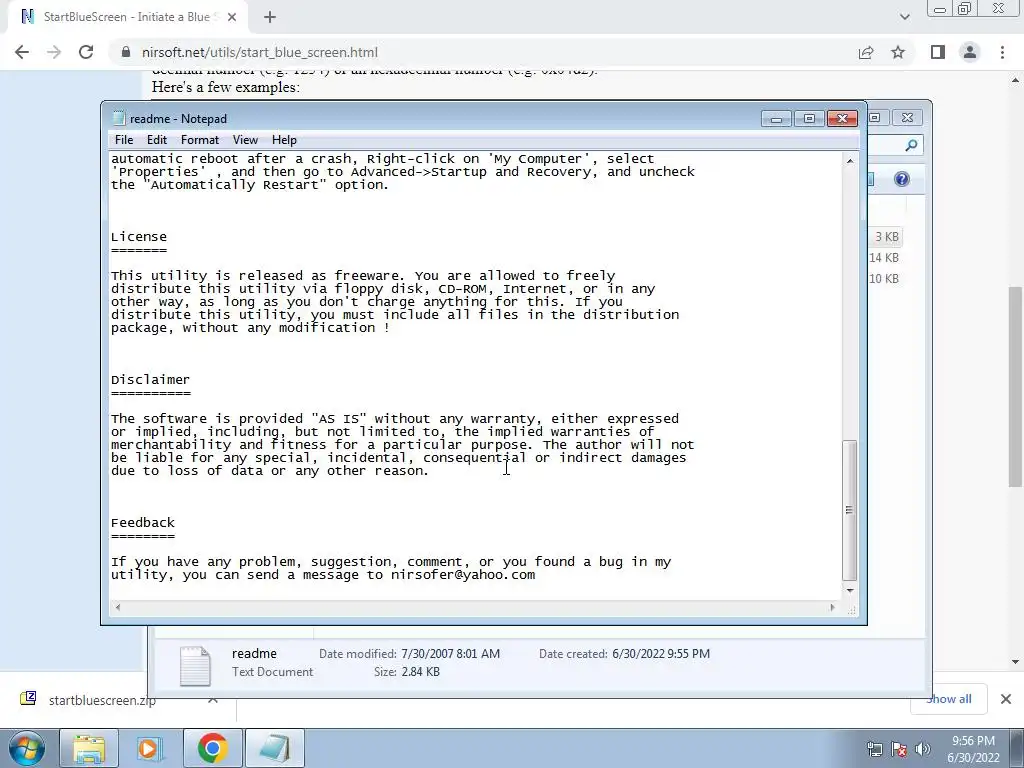Maximize the readme Notepad window
Image resolution: width=1024 pixels, height=768 pixels.
809,118
